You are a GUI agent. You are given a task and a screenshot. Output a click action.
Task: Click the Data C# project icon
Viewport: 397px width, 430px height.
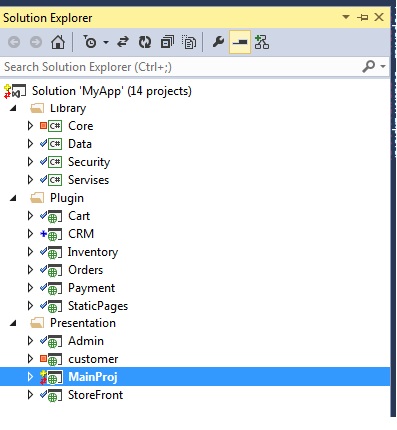(55, 144)
